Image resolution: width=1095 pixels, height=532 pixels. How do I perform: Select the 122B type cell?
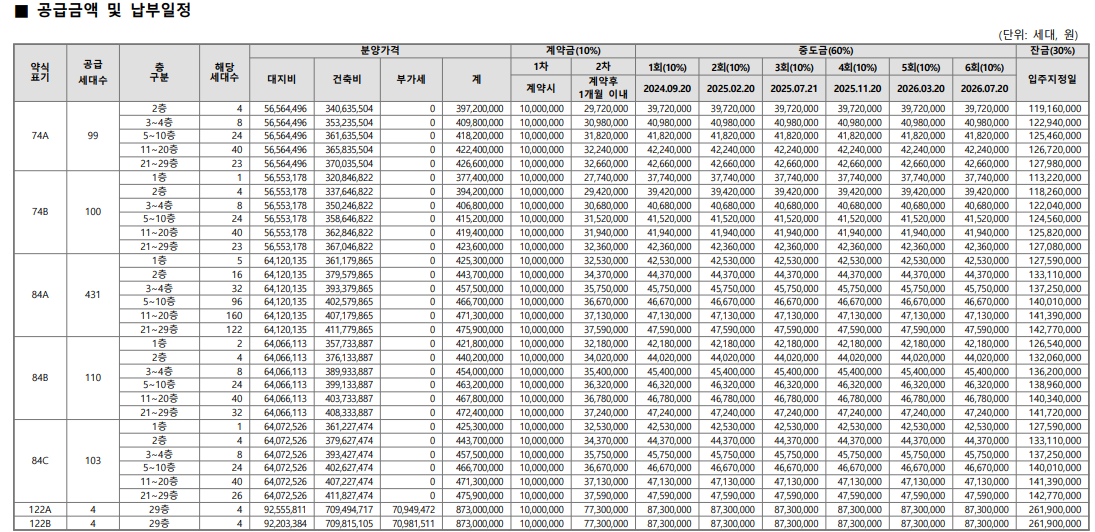tap(40, 524)
